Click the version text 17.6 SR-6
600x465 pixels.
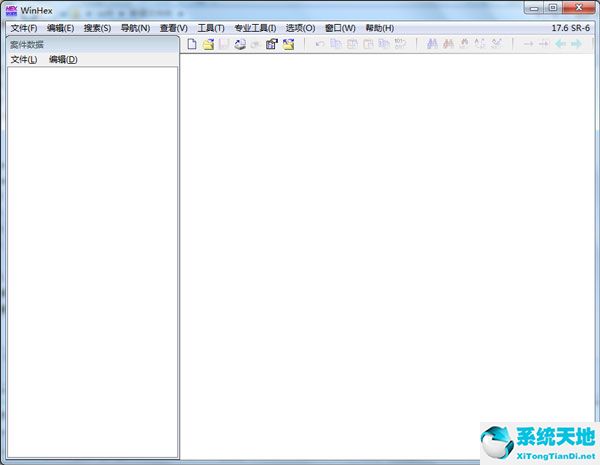[571, 28]
